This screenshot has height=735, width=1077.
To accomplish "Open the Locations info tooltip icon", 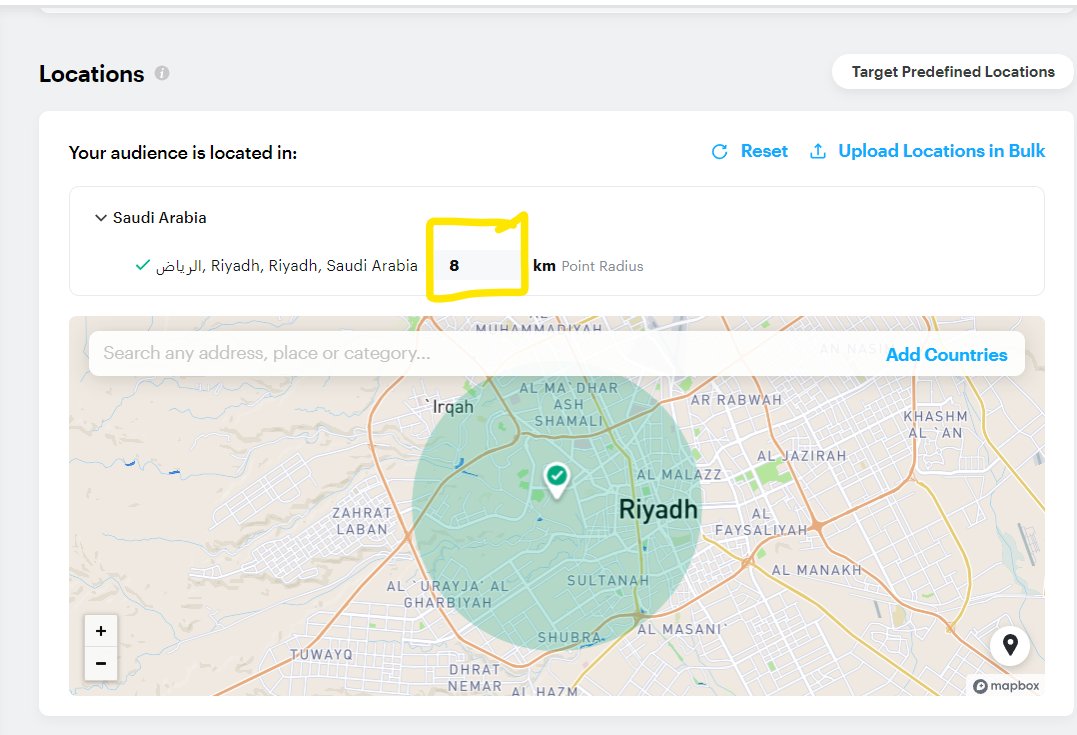I will tap(162, 73).
